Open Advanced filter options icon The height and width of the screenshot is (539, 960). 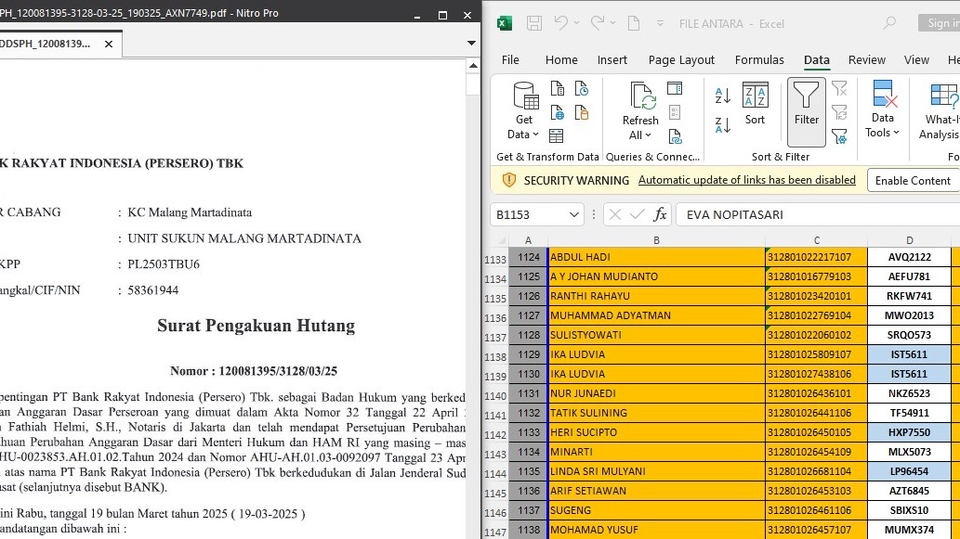pos(839,137)
